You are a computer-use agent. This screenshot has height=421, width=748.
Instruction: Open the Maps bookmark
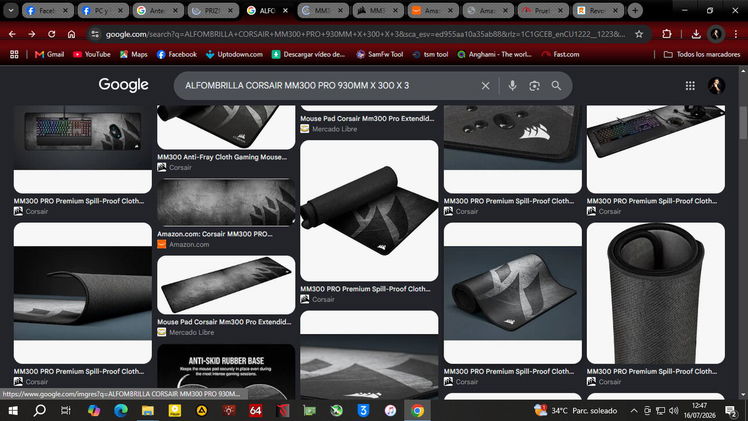(134, 54)
